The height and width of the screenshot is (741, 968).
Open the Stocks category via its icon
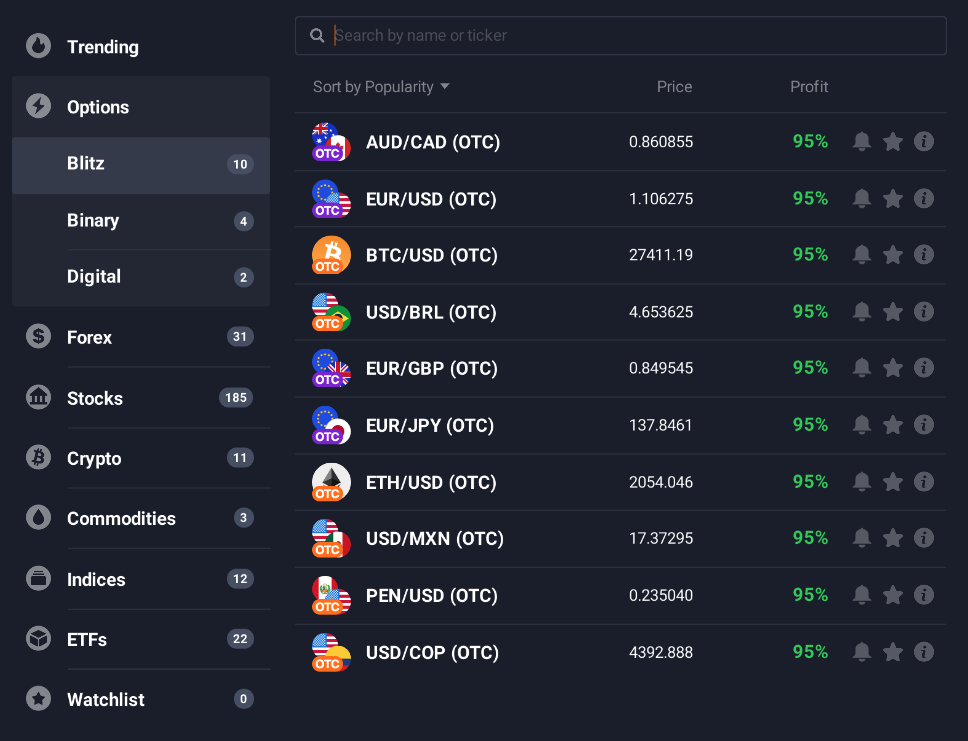pyautogui.click(x=38, y=397)
